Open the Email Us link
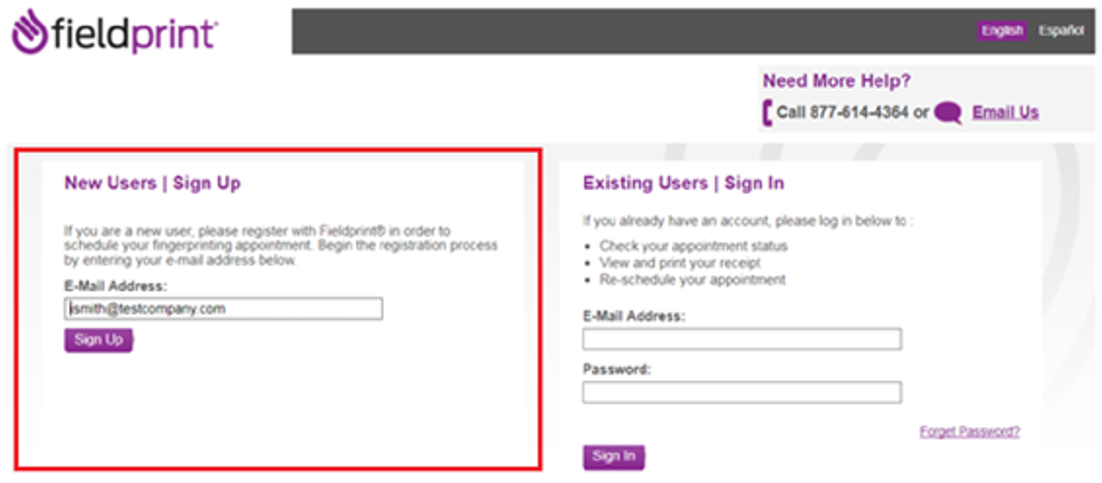 (1005, 112)
